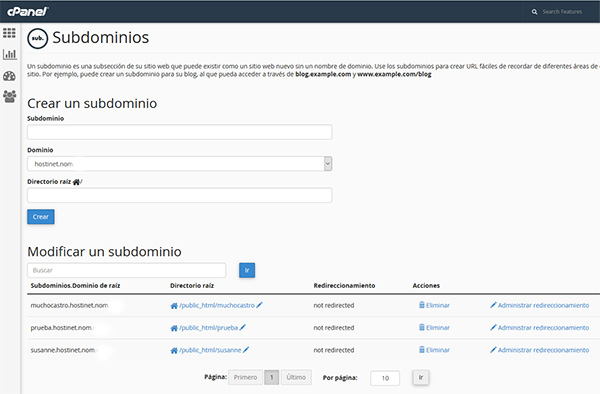
Task: Open /public_html/muchocastro directory link
Action: point(217,305)
